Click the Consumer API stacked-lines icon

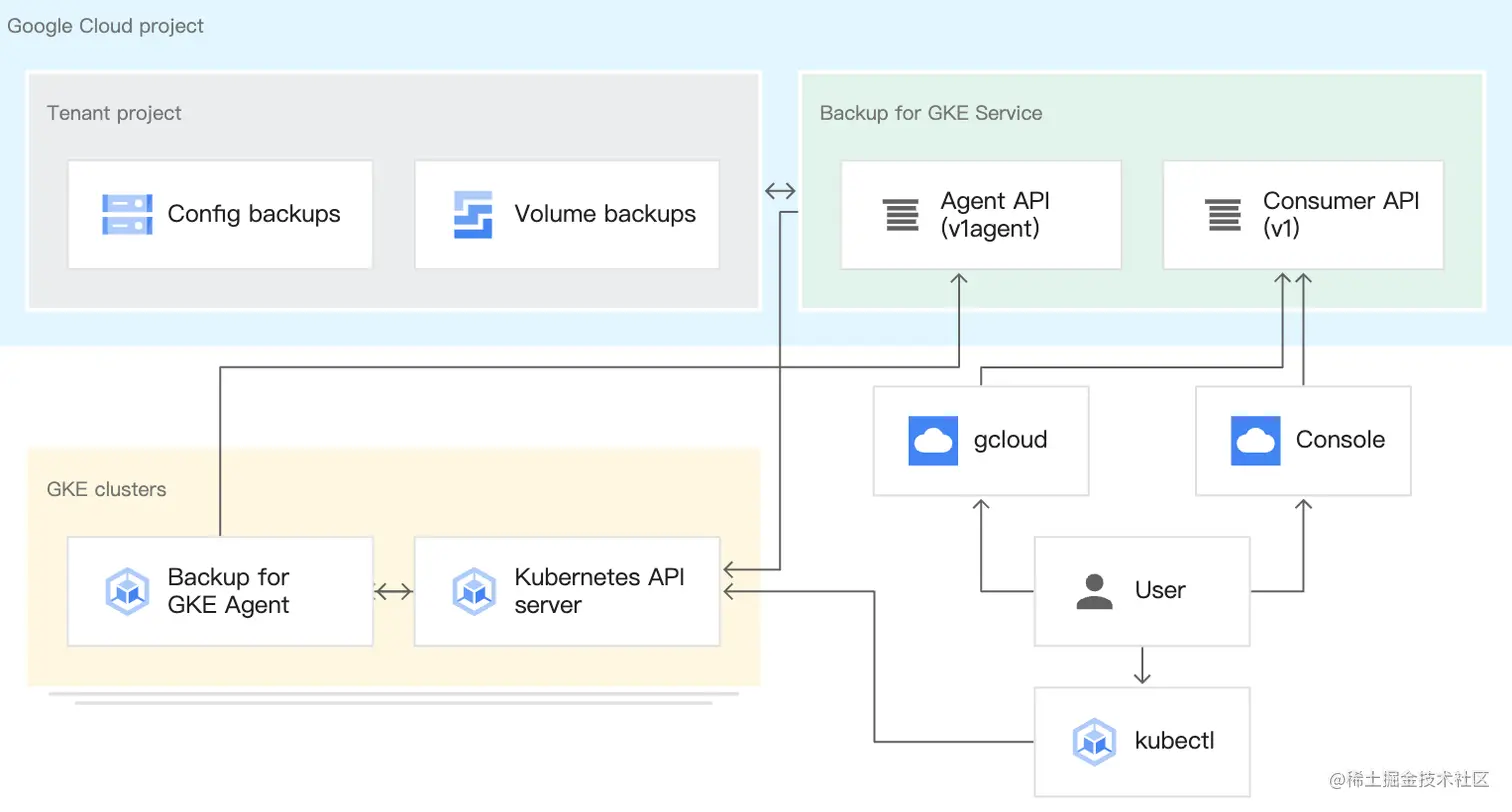point(1223,215)
